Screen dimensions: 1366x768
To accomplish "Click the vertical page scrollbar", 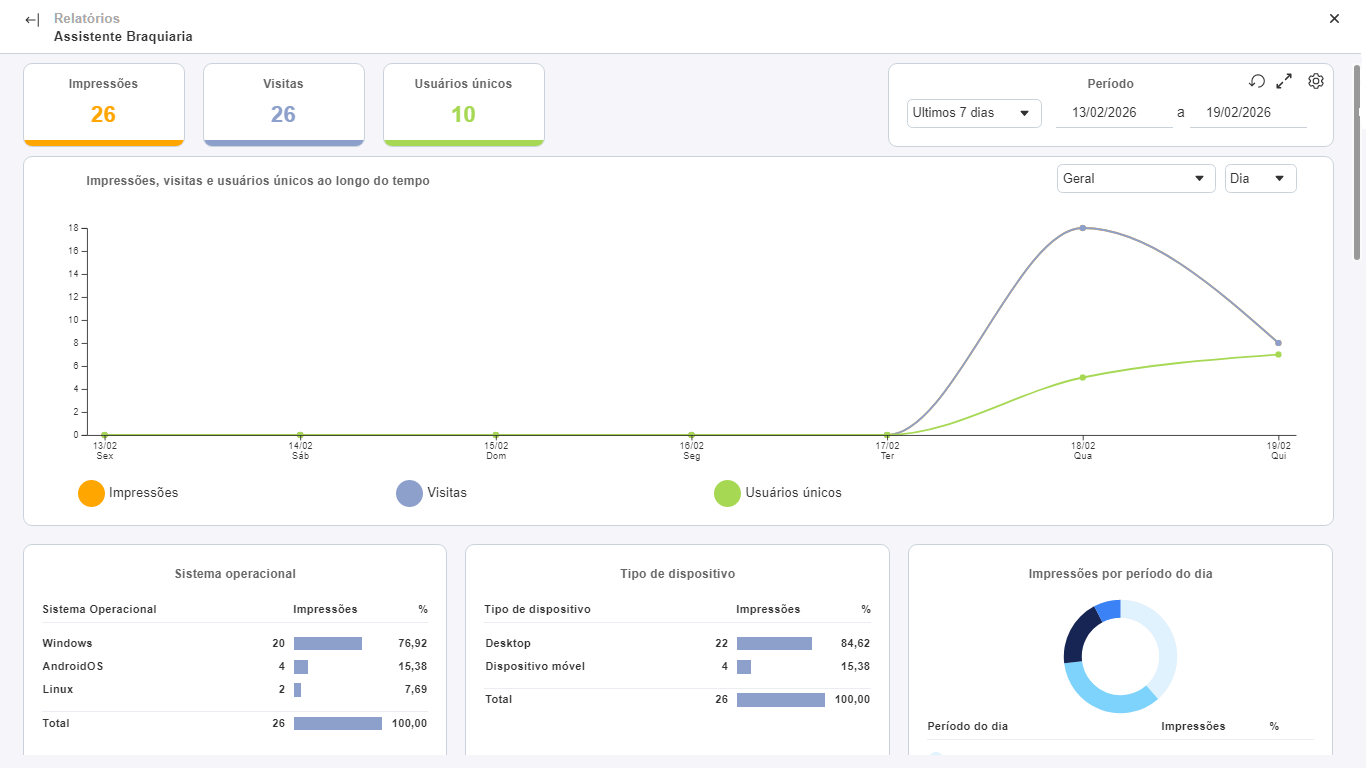I will point(1358,162).
